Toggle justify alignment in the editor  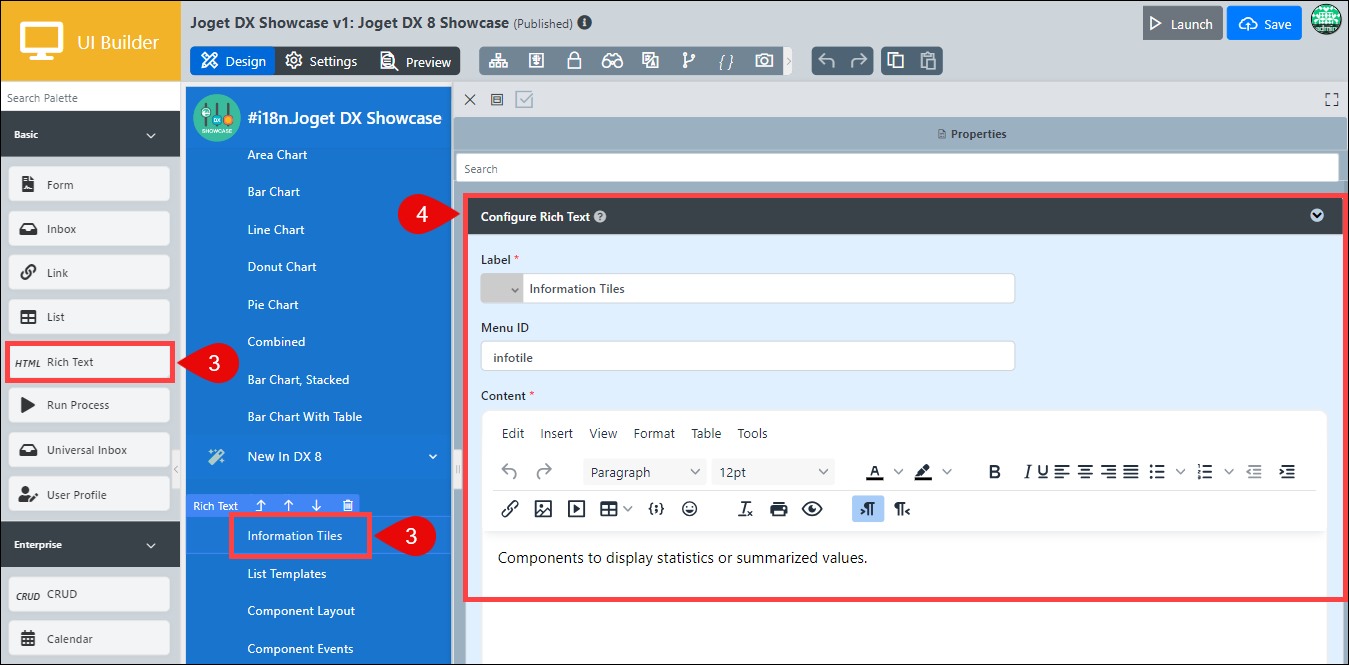click(1131, 472)
